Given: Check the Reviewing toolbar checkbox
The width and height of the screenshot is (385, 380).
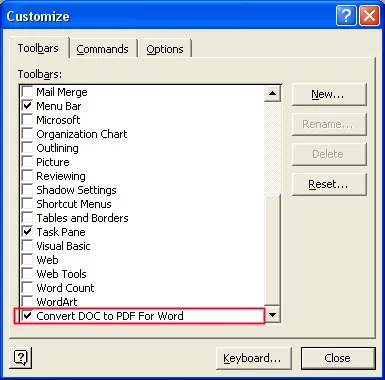Looking at the screenshot, I should click(27, 176).
